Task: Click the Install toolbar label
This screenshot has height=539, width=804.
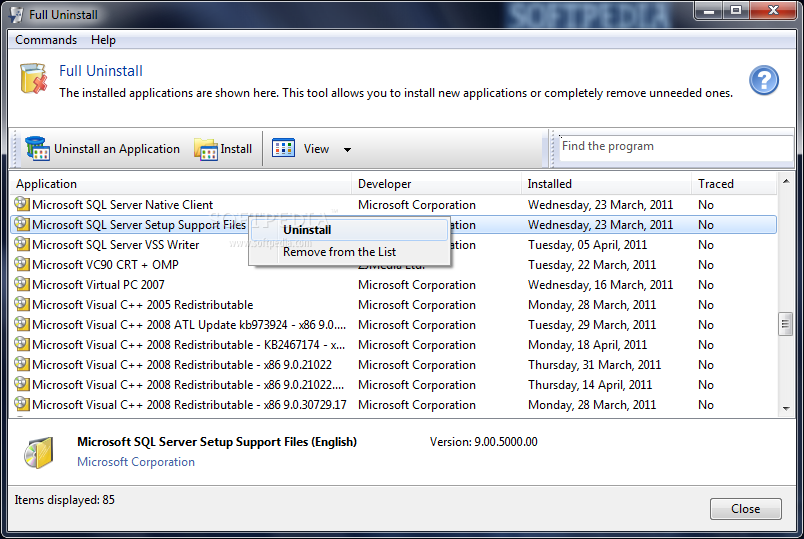Action: pos(236,149)
